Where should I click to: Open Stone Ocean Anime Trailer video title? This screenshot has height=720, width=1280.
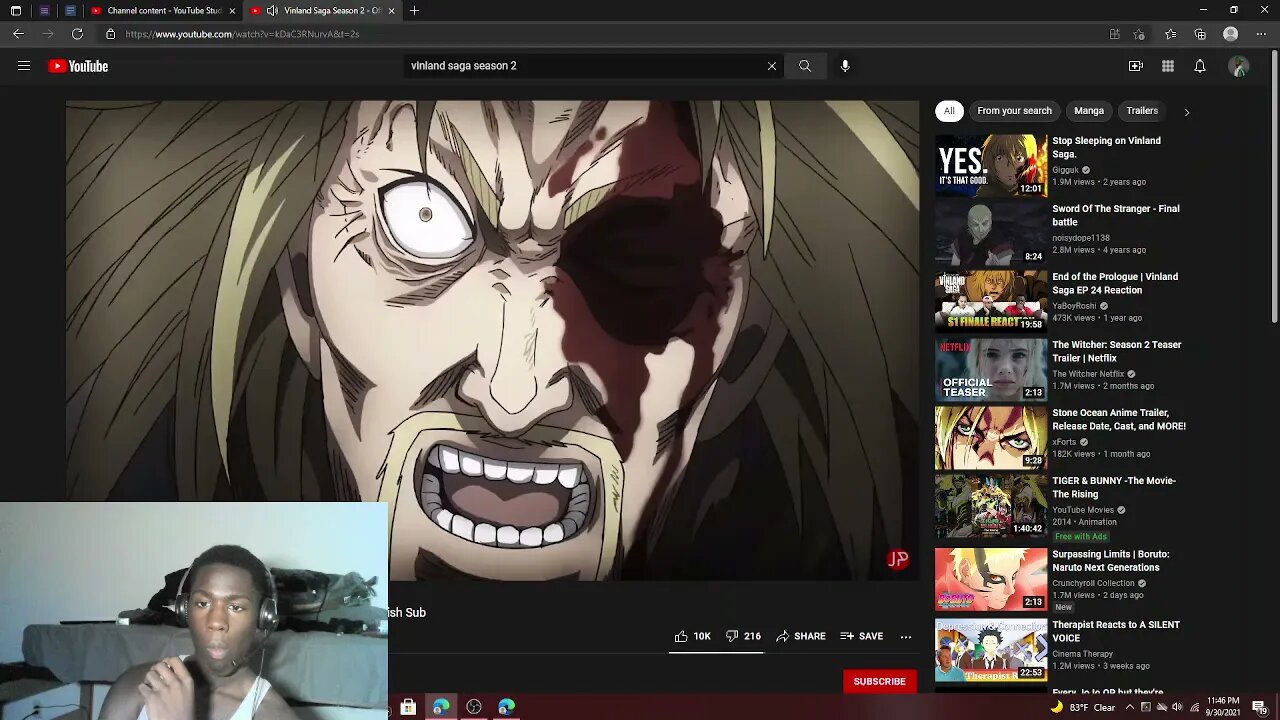[1119, 419]
